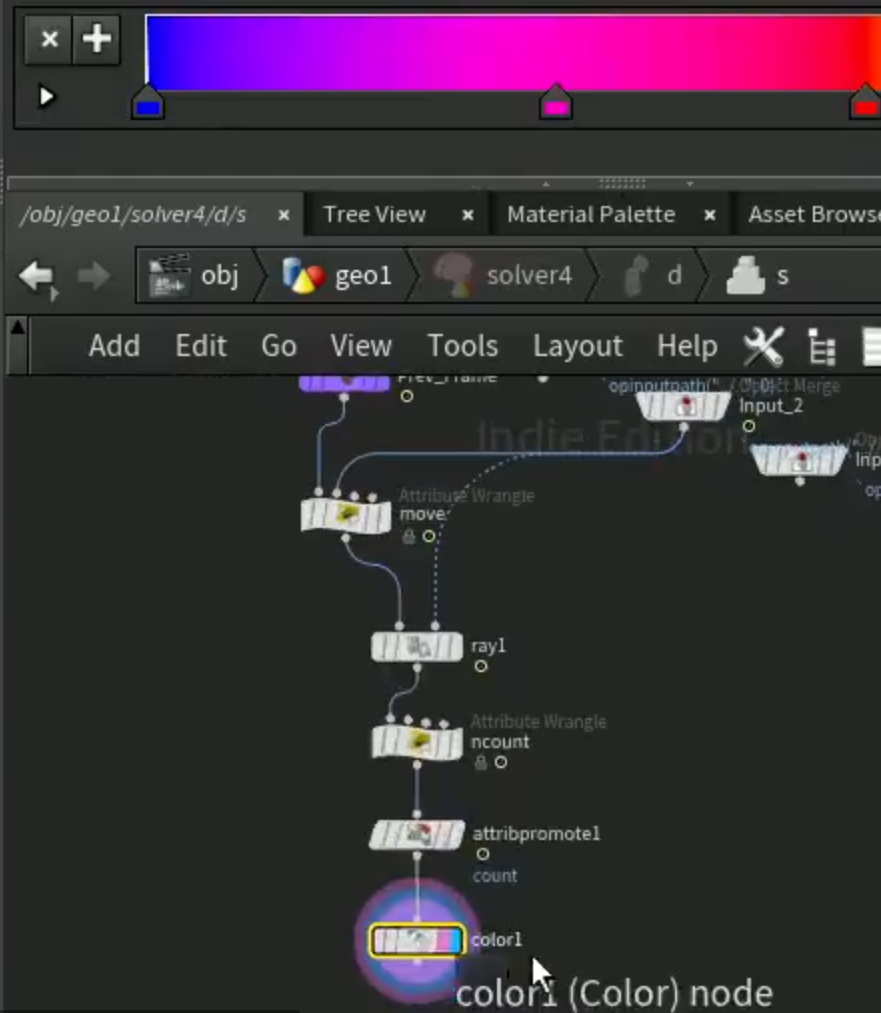Select the attribpromote1 node
Image resolution: width=881 pixels, height=1013 pixels.
(417, 835)
